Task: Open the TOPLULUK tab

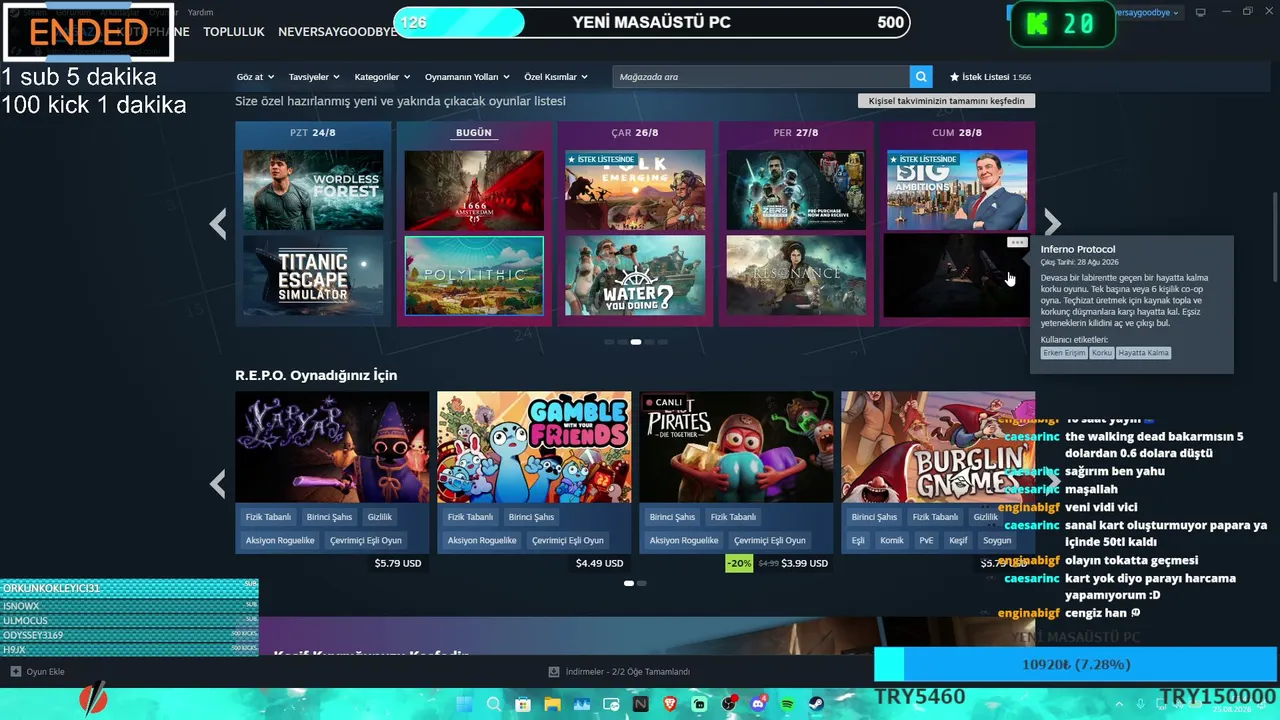Action: 234,32
